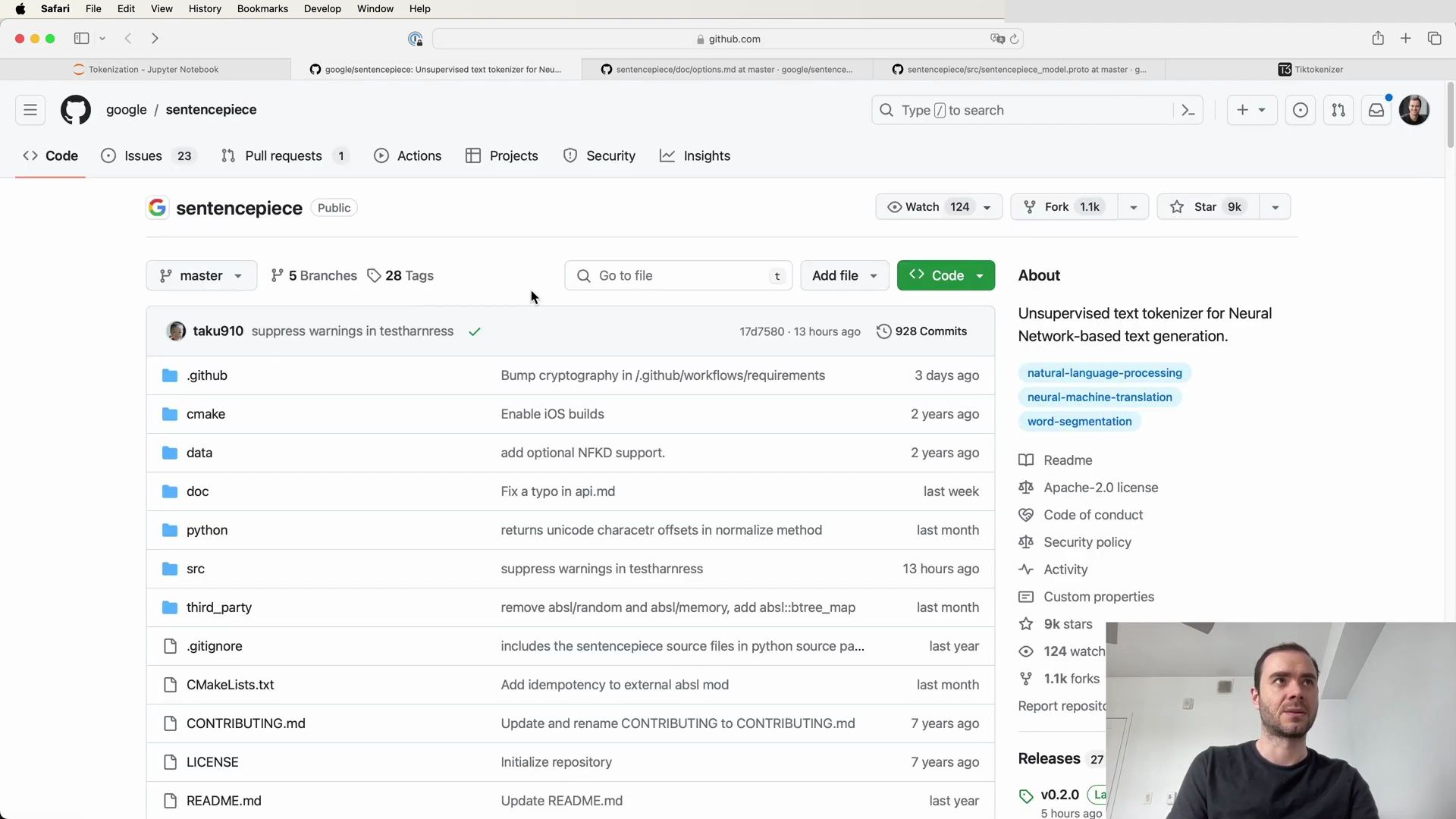Click the Go to file search input
Screen dimensions: 1456x819
tap(678, 275)
